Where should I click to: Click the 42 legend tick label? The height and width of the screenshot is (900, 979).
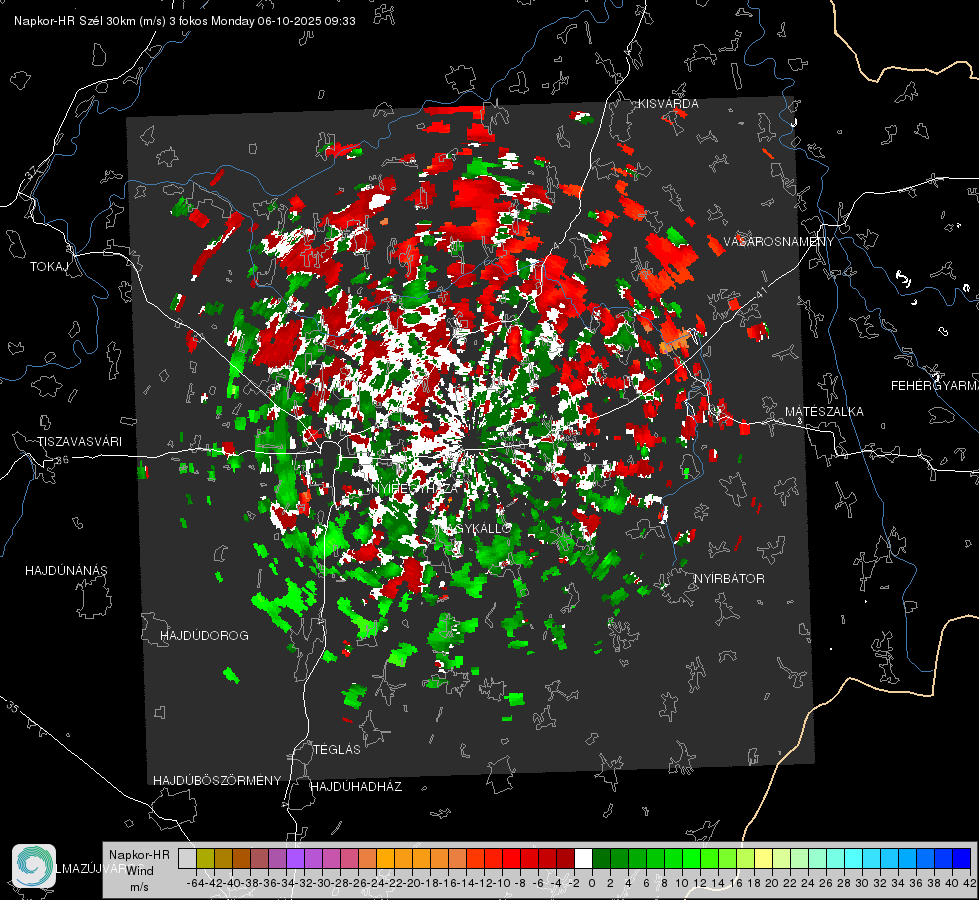tap(970, 883)
